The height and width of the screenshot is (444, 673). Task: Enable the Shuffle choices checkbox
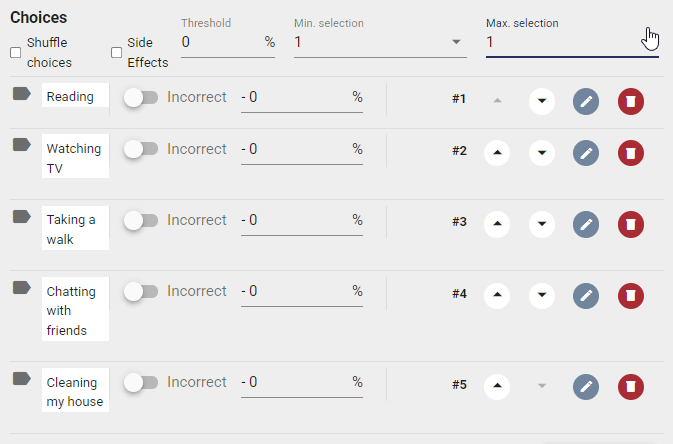pos(15,52)
